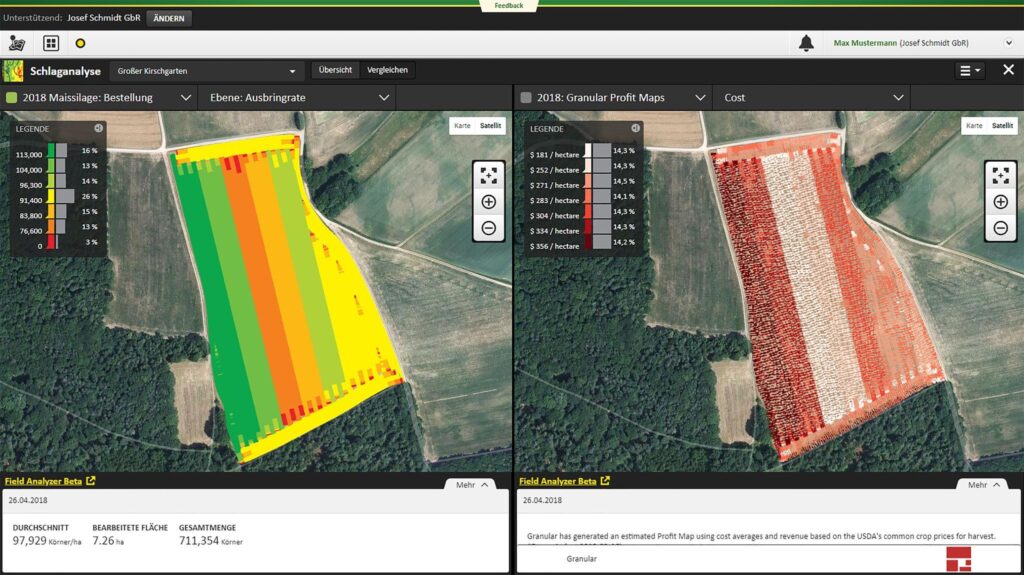1024x575 pixels.
Task: Select the Vergleichen tab
Action: coord(387,70)
